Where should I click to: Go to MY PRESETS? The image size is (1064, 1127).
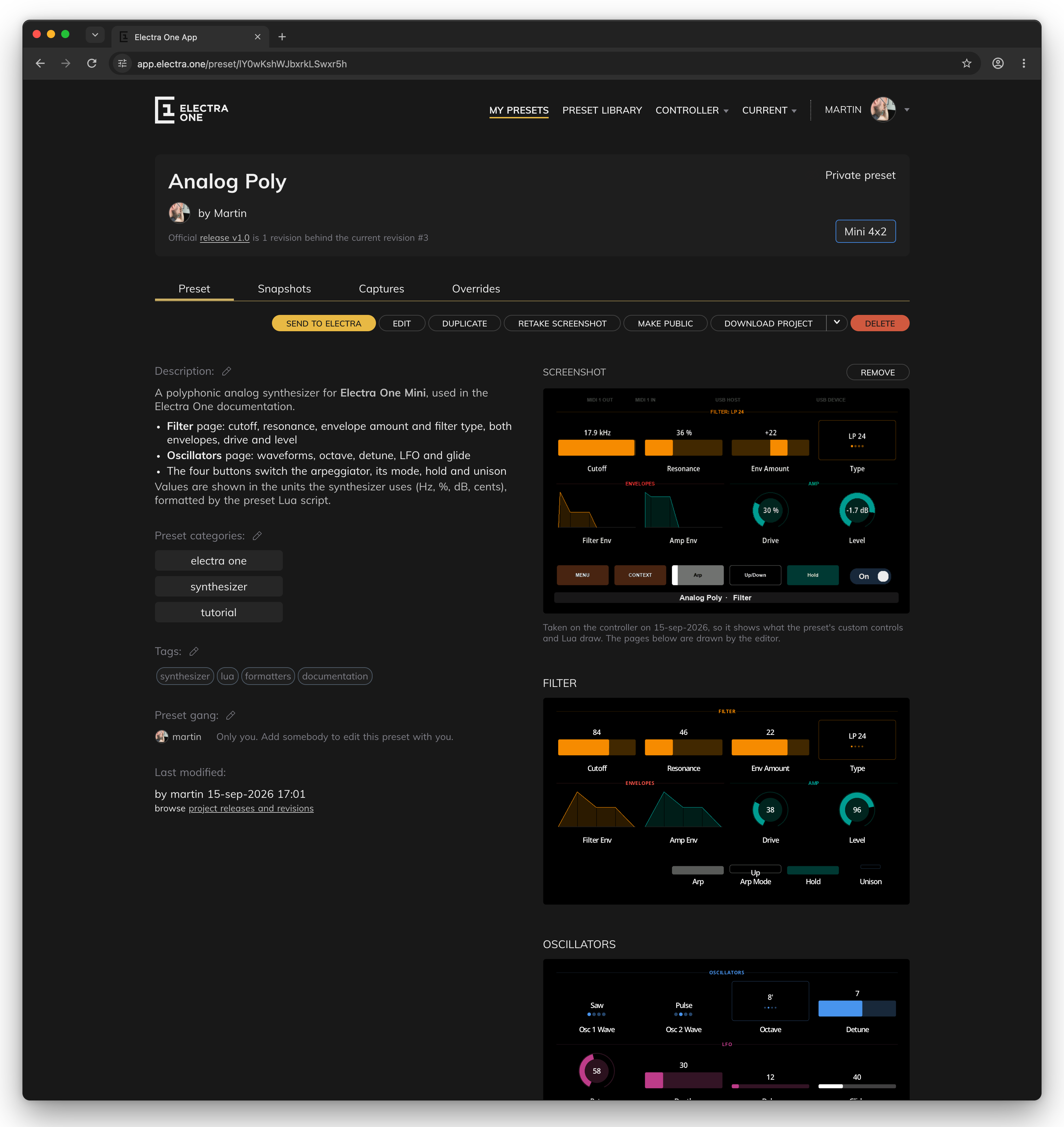click(519, 110)
